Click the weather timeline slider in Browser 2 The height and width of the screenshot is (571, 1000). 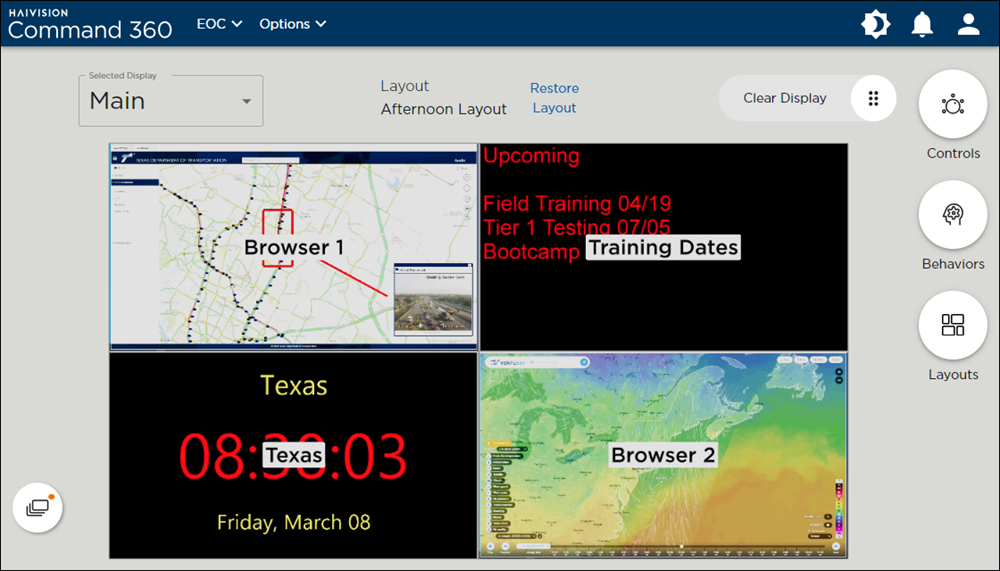(x=680, y=547)
